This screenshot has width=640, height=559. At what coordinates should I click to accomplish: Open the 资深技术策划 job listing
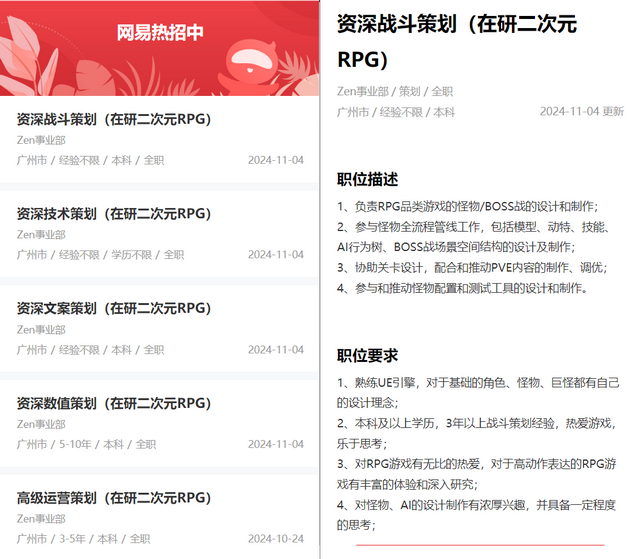tap(114, 214)
